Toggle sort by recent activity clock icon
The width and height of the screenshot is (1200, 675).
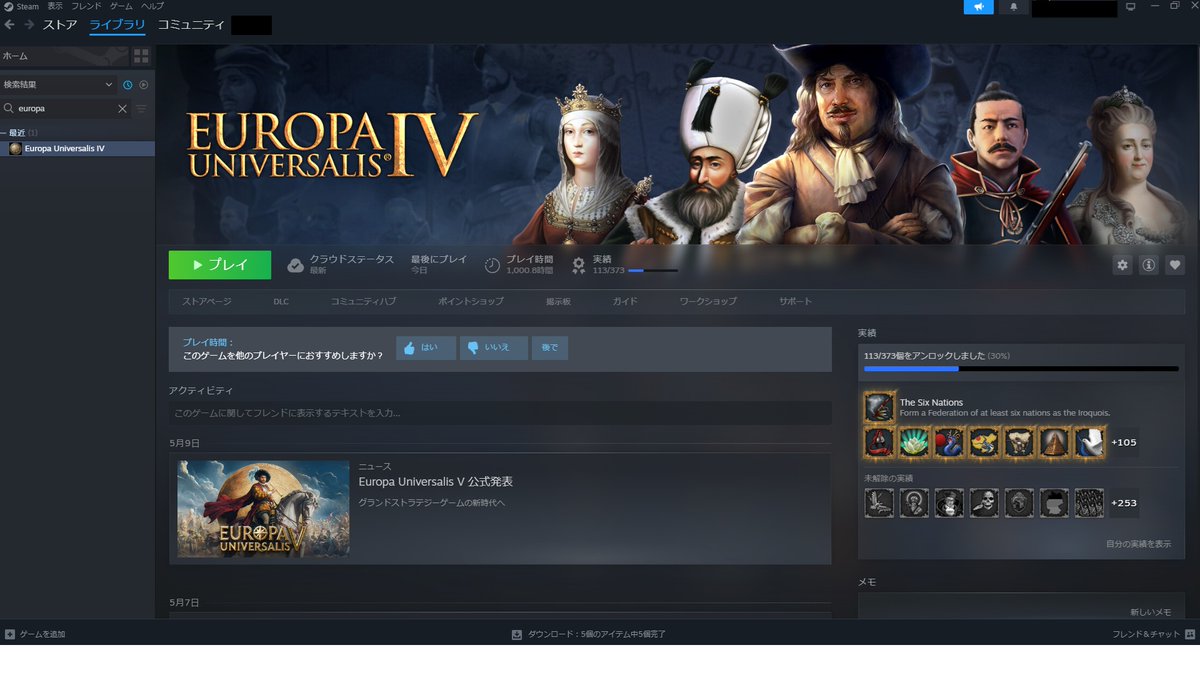(x=128, y=85)
